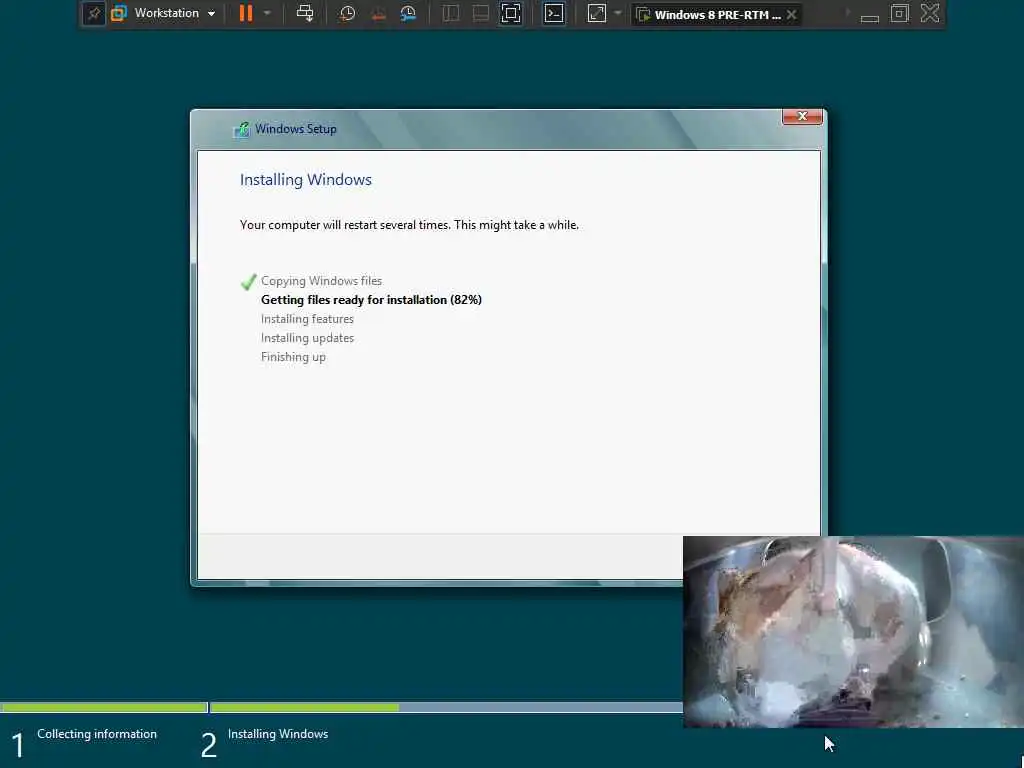Click 'Copying Windows files' step
This screenshot has height=768, width=1024.
click(x=321, y=281)
